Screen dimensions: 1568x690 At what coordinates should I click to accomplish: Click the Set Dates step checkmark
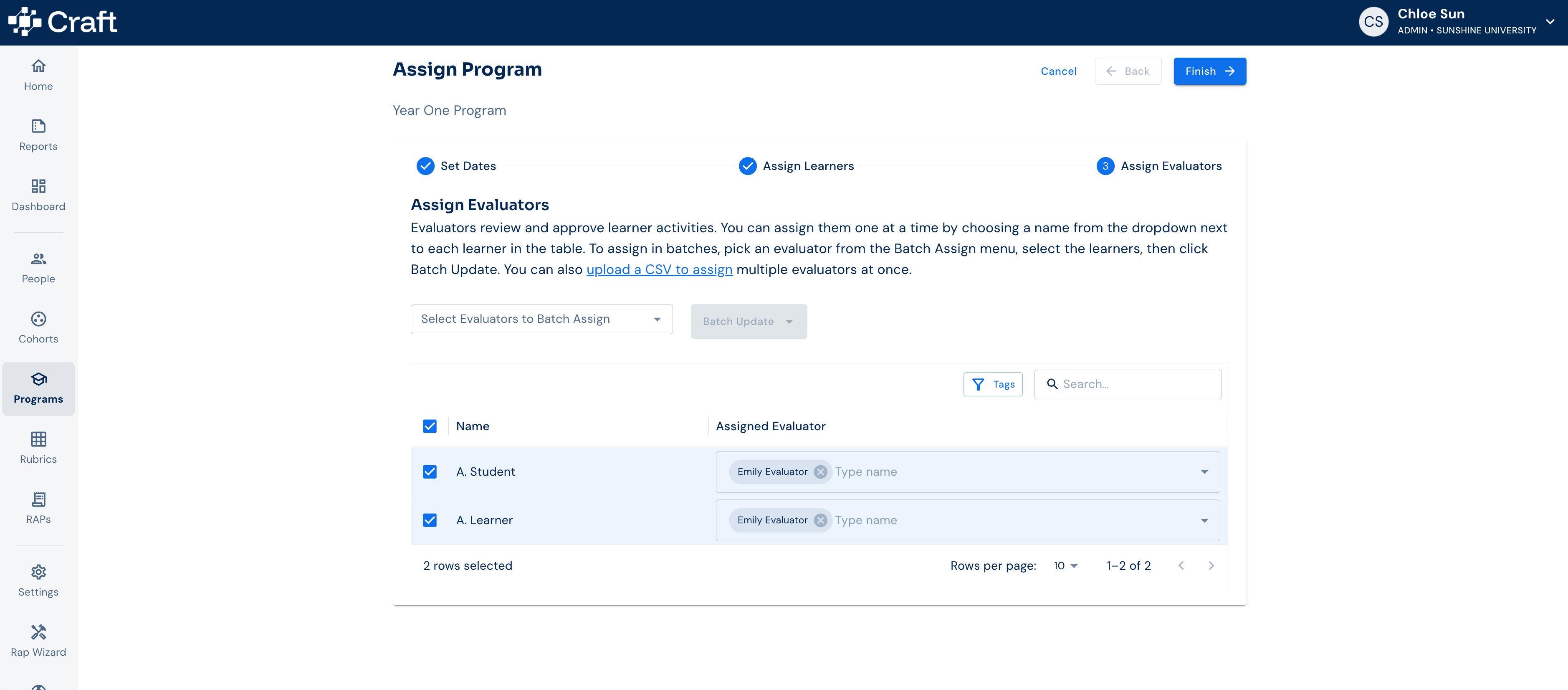(425, 166)
